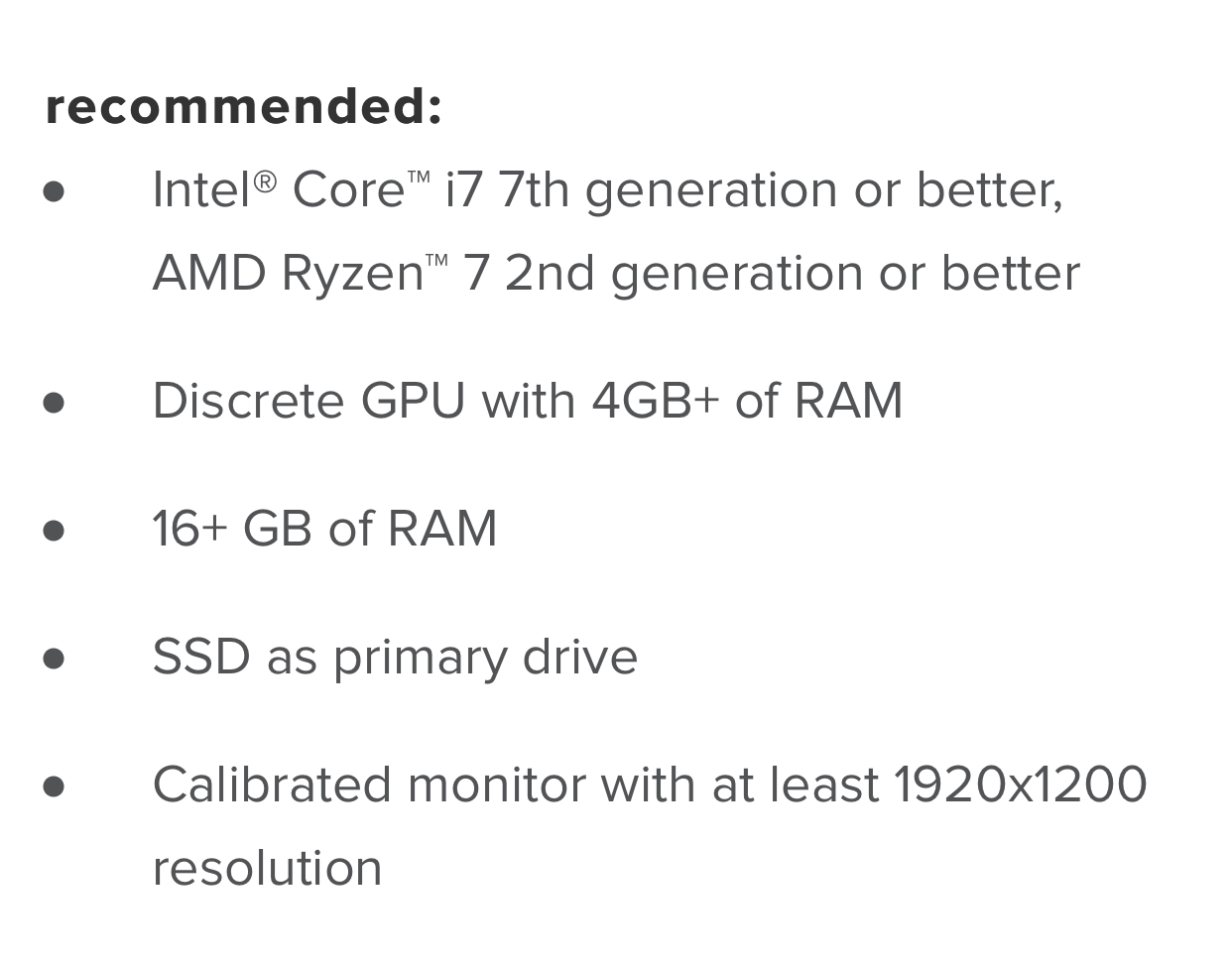Click the bullet beside Calibrated monitor line
The height and width of the screenshot is (968, 1232).
(x=55, y=786)
